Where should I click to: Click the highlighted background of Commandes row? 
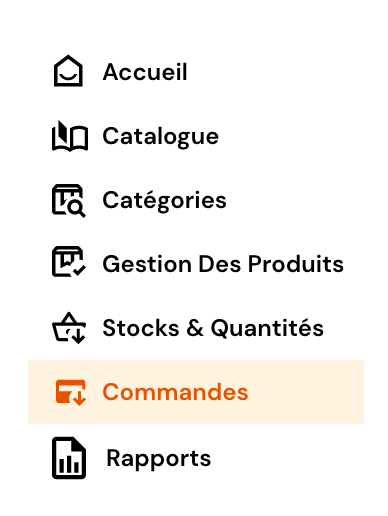tap(196, 392)
